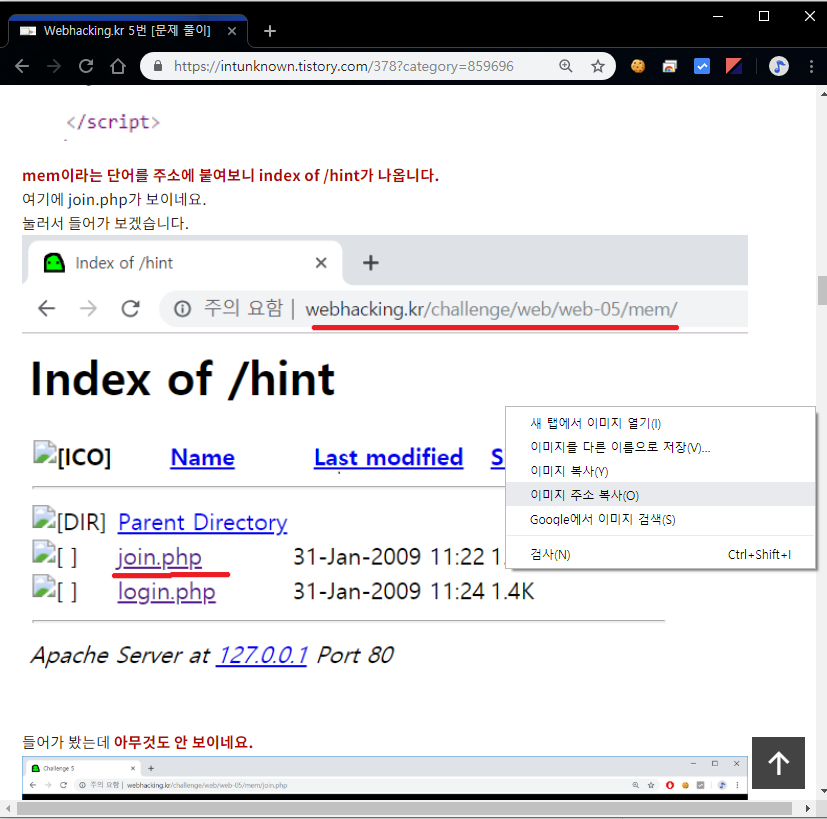The height and width of the screenshot is (819, 827).
Task: Open the join.php link
Action: tap(159, 557)
